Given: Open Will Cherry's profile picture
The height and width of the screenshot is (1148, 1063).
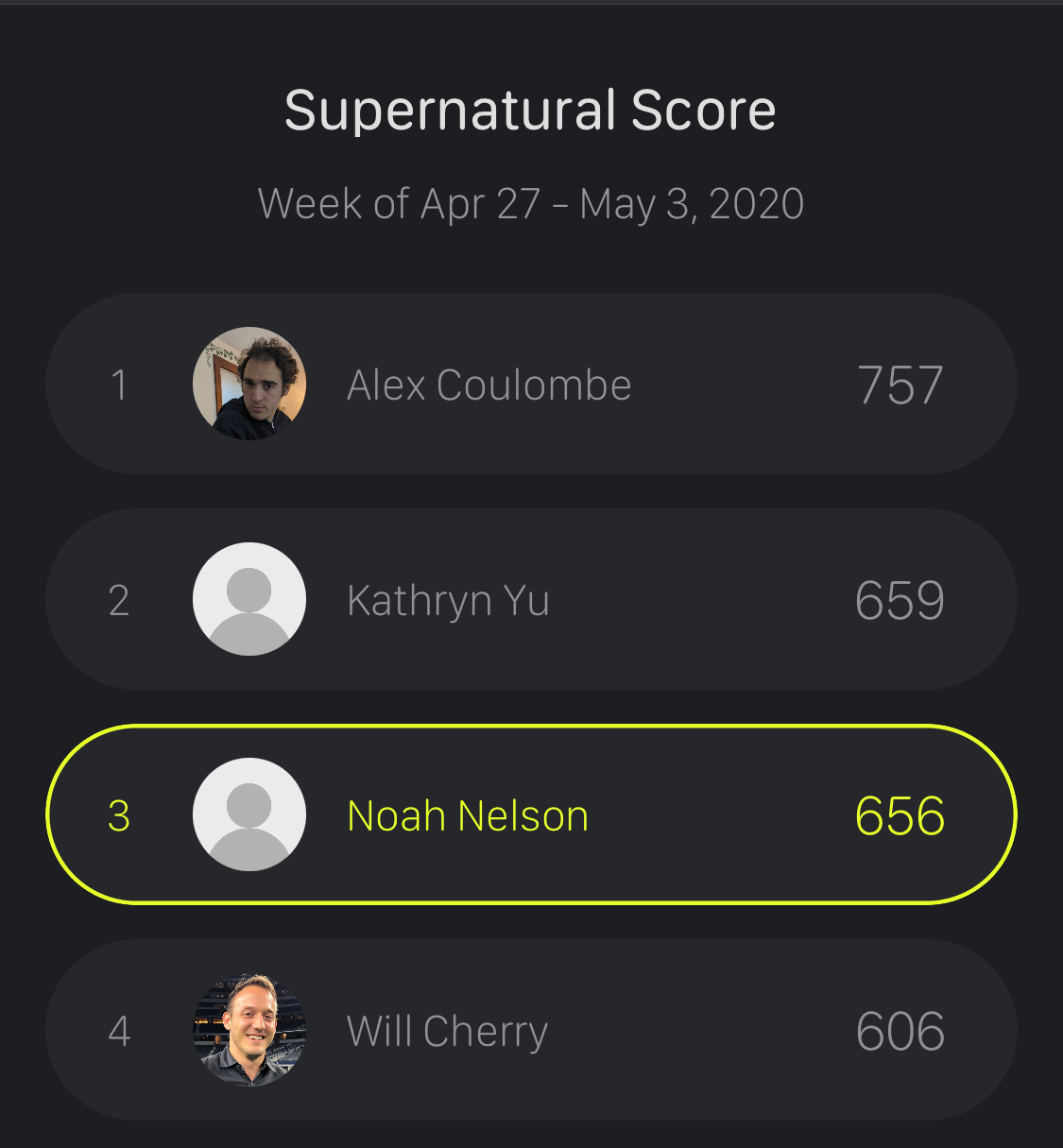Looking at the screenshot, I should pyautogui.click(x=249, y=1030).
